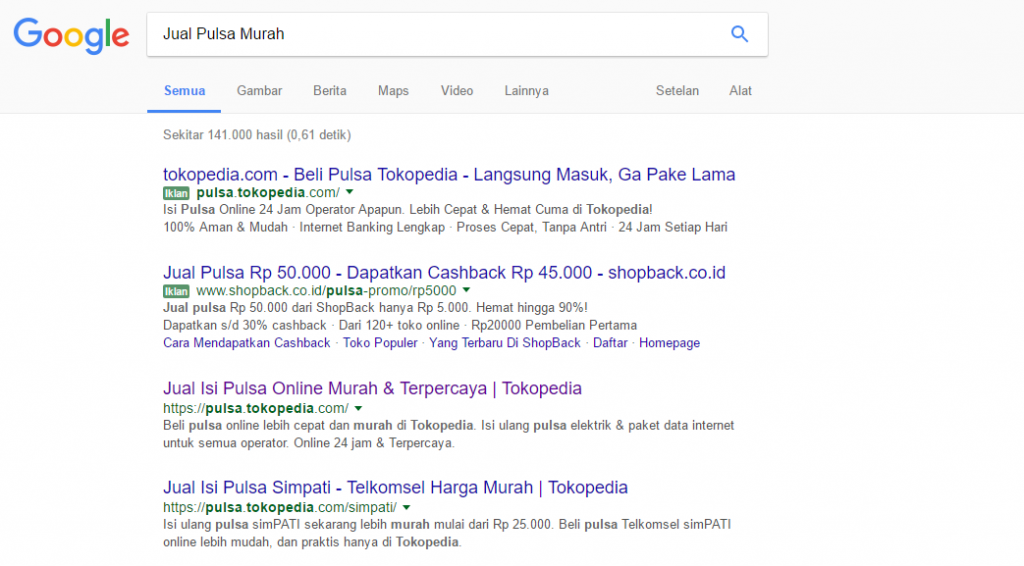Open the 'Toko Populer' sitelink
The height and width of the screenshot is (566, 1024).
tap(380, 343)
